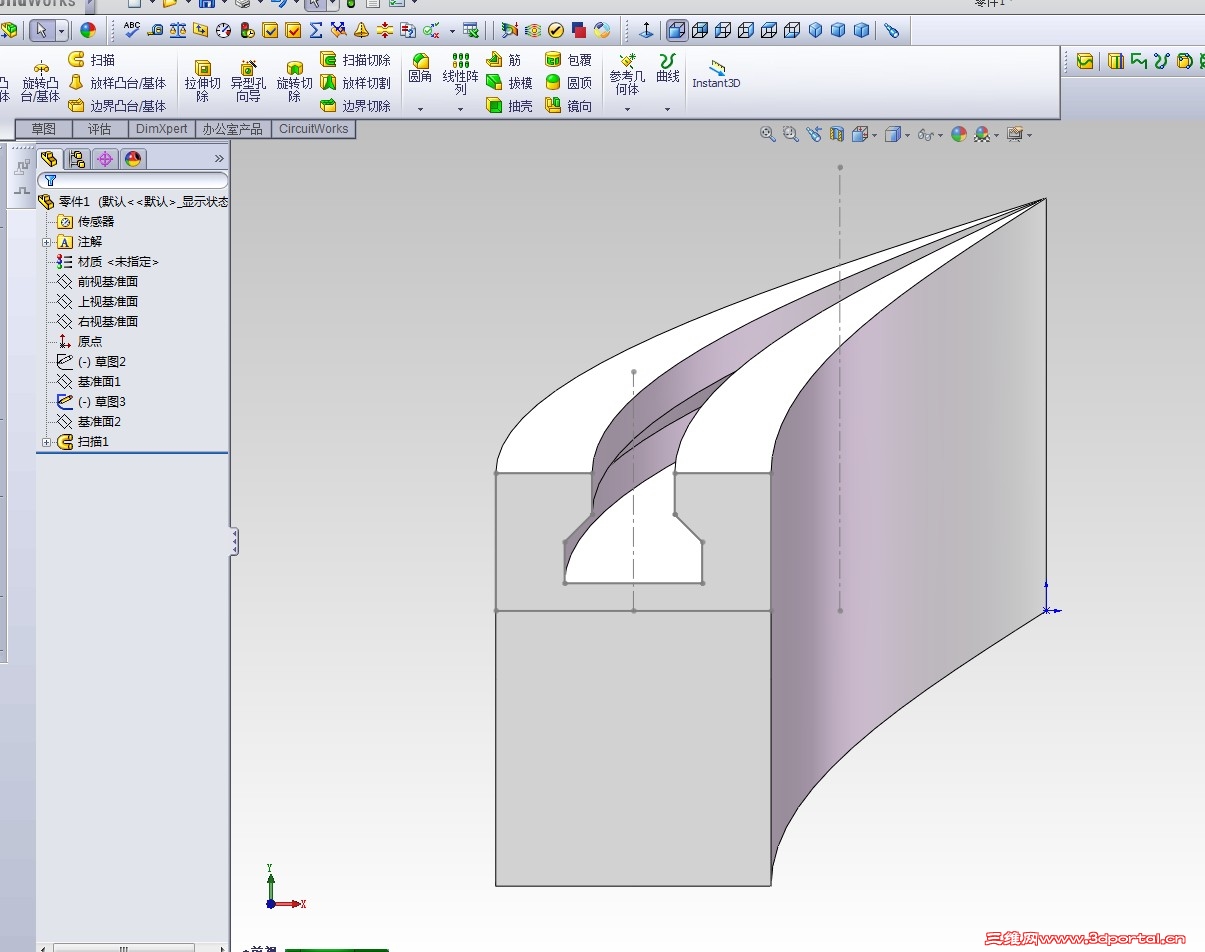Open the apply scene dropdown
This screenshot has width=1205, height=952.
(x=986, y=134)
